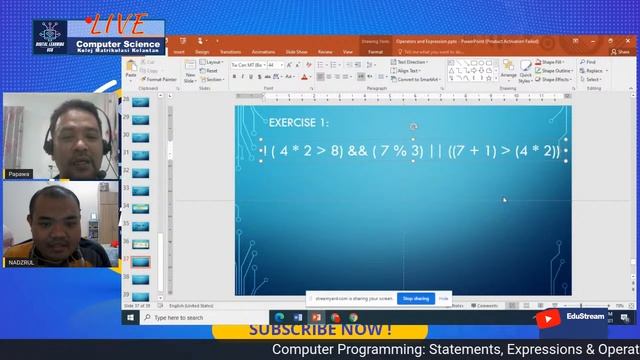Clear all text formatting
This screenshot has height=360, width=640.
(309, 65)
